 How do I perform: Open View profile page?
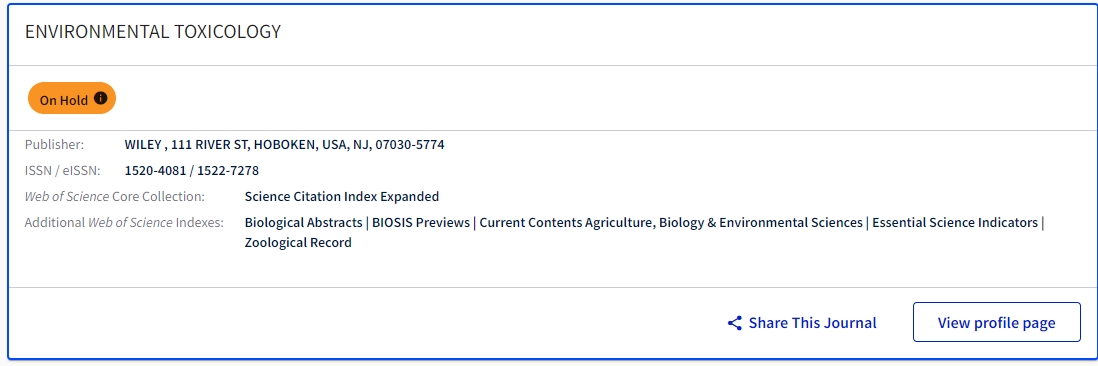coord(996,322)
